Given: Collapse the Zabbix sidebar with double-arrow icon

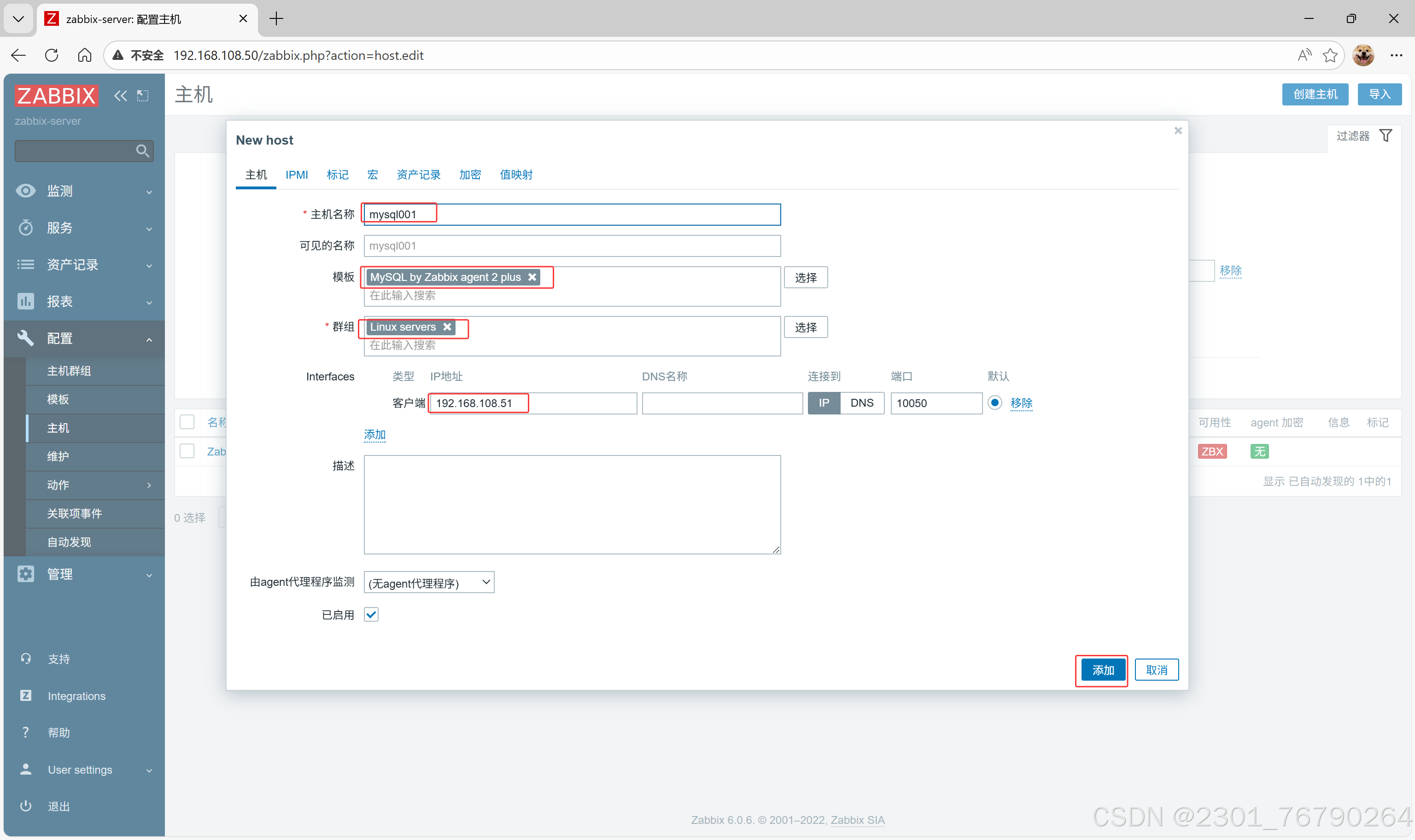Looking at the screenshot, I should (x=120, y=96).
